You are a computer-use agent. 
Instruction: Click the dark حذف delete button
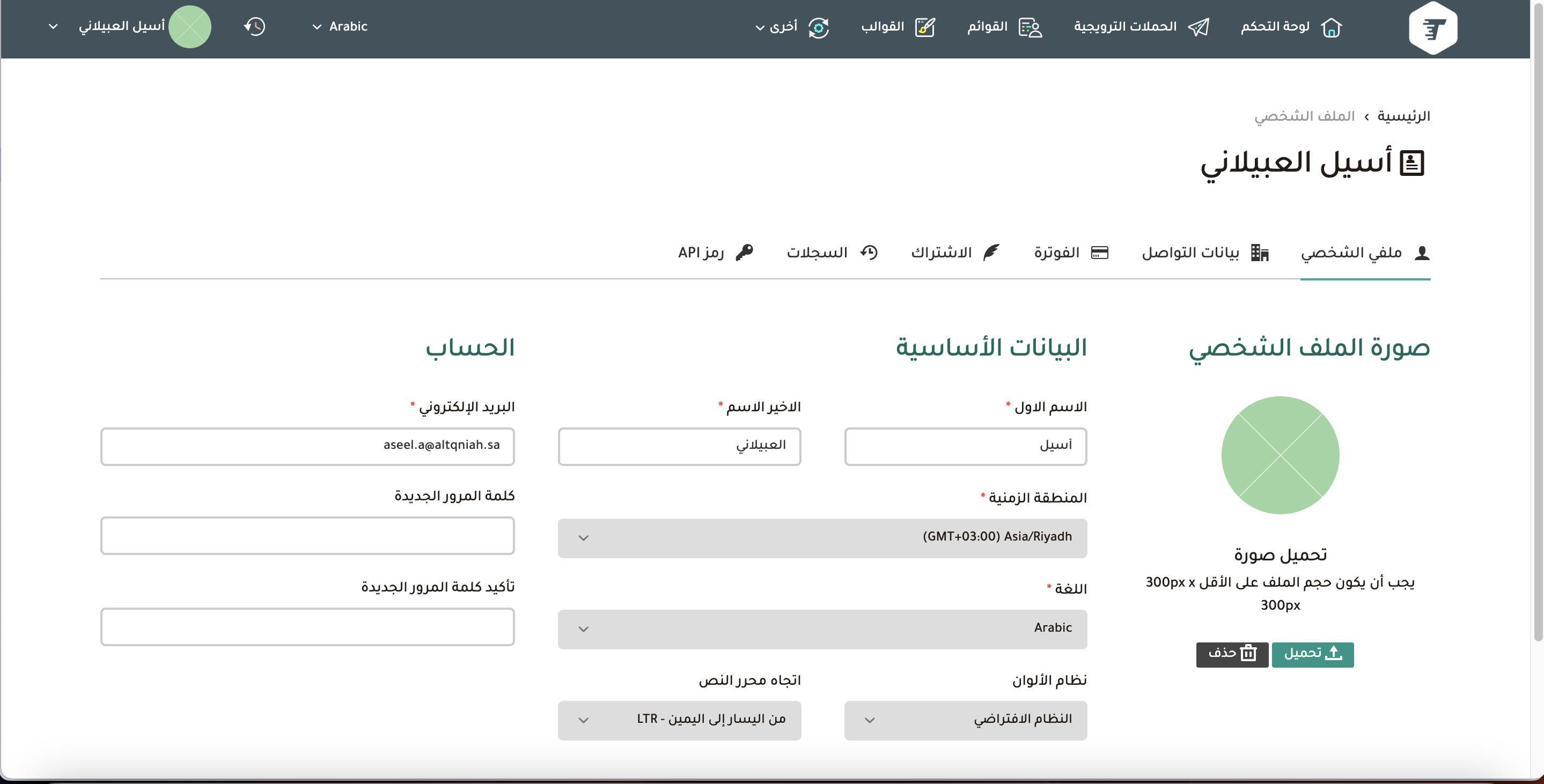pyautogui.click(x=1232, y=654)
